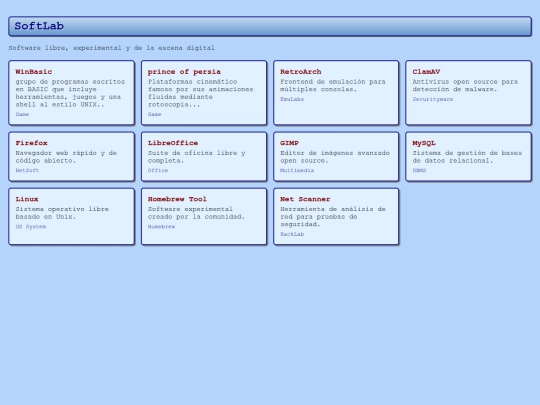
Task: Select the NetSoft category tag
Action: (27, 170)
